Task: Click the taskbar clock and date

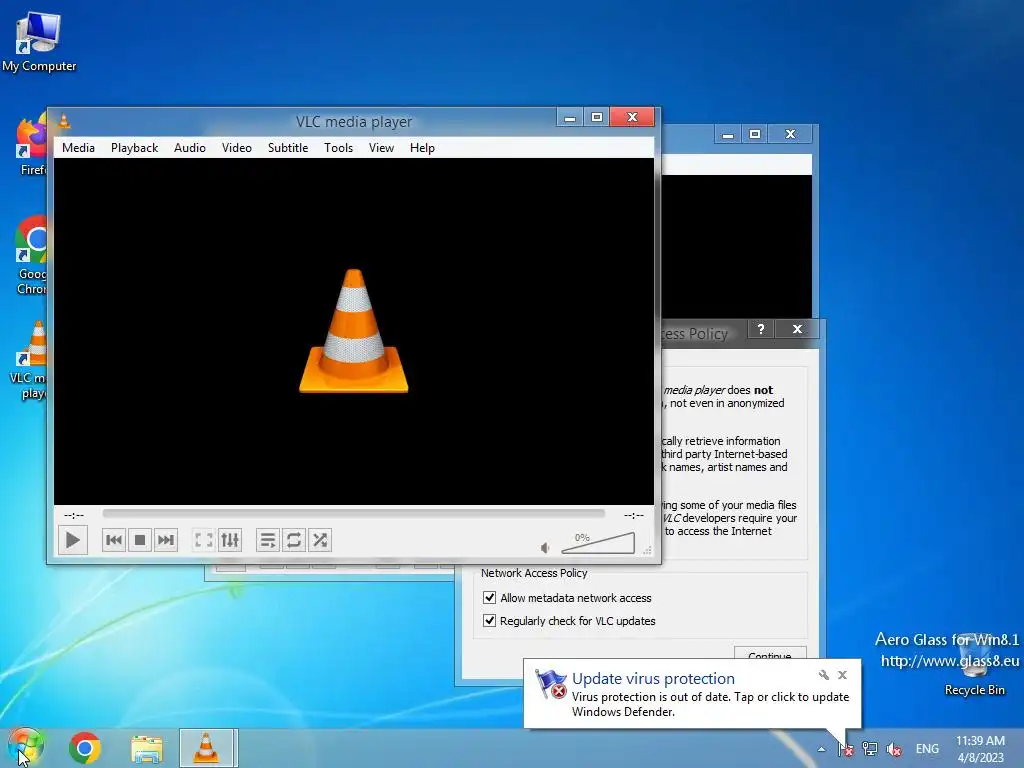Action: pyautogui.click(x=980, y=749)
